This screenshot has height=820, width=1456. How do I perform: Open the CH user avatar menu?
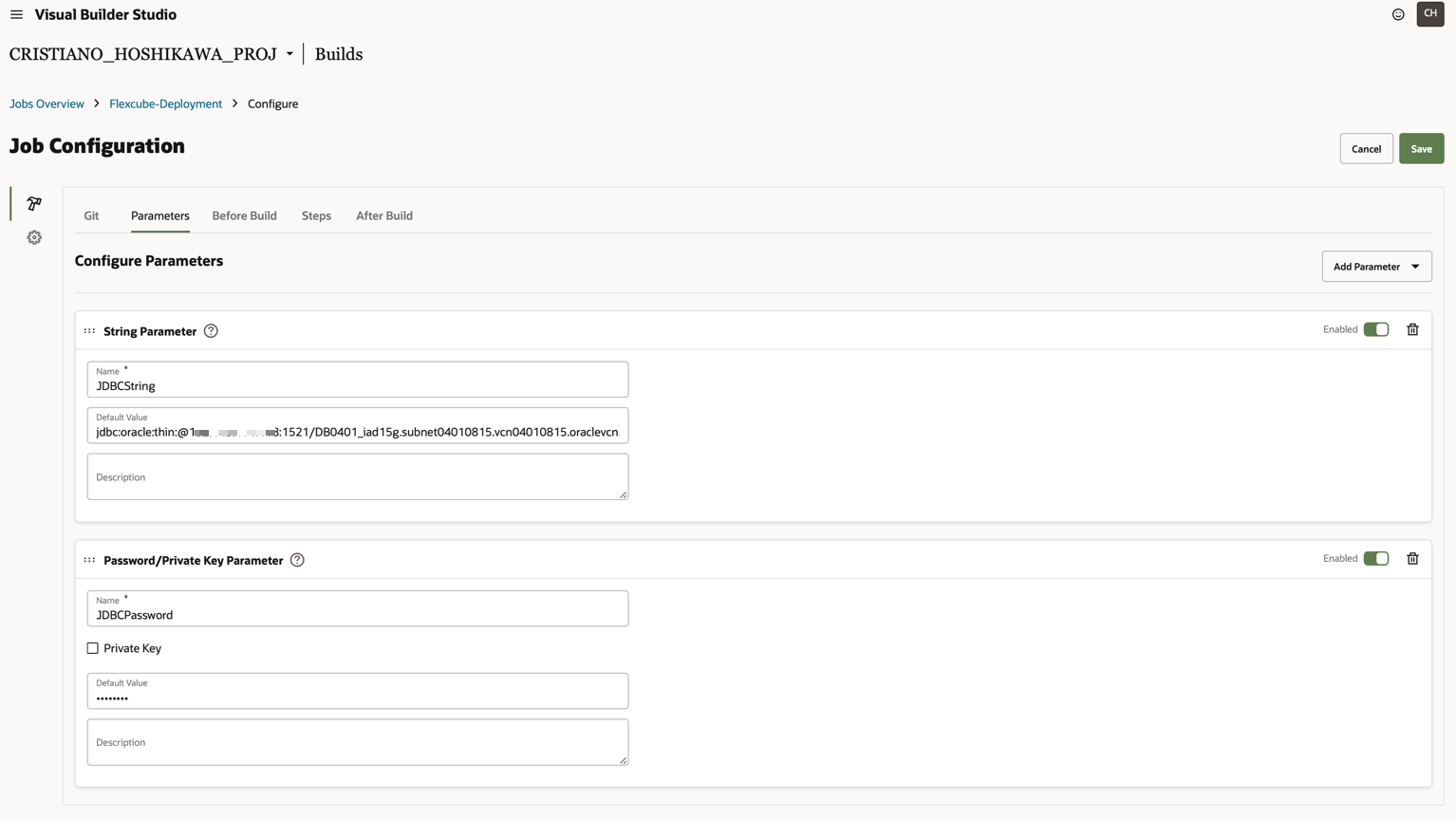pos(1430,14)
